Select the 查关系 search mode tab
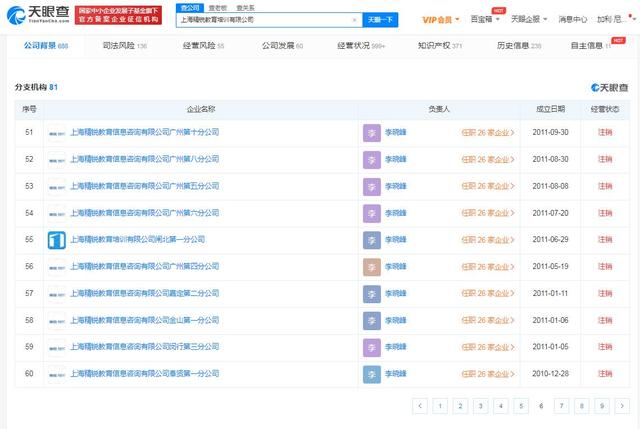The width and height of the screenshot is (640, 429). click(245, 8)
